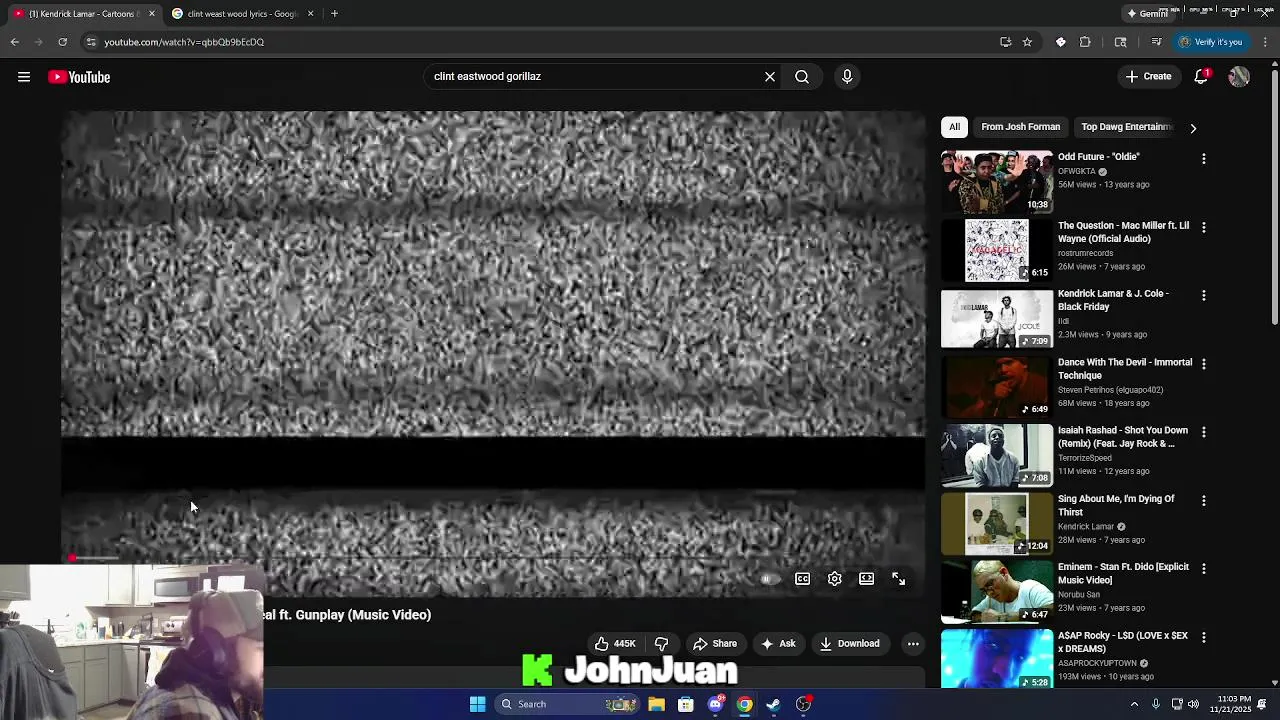1280x720 pixels.
Task: Open options for The Question video
Action: coord(1204,227)
